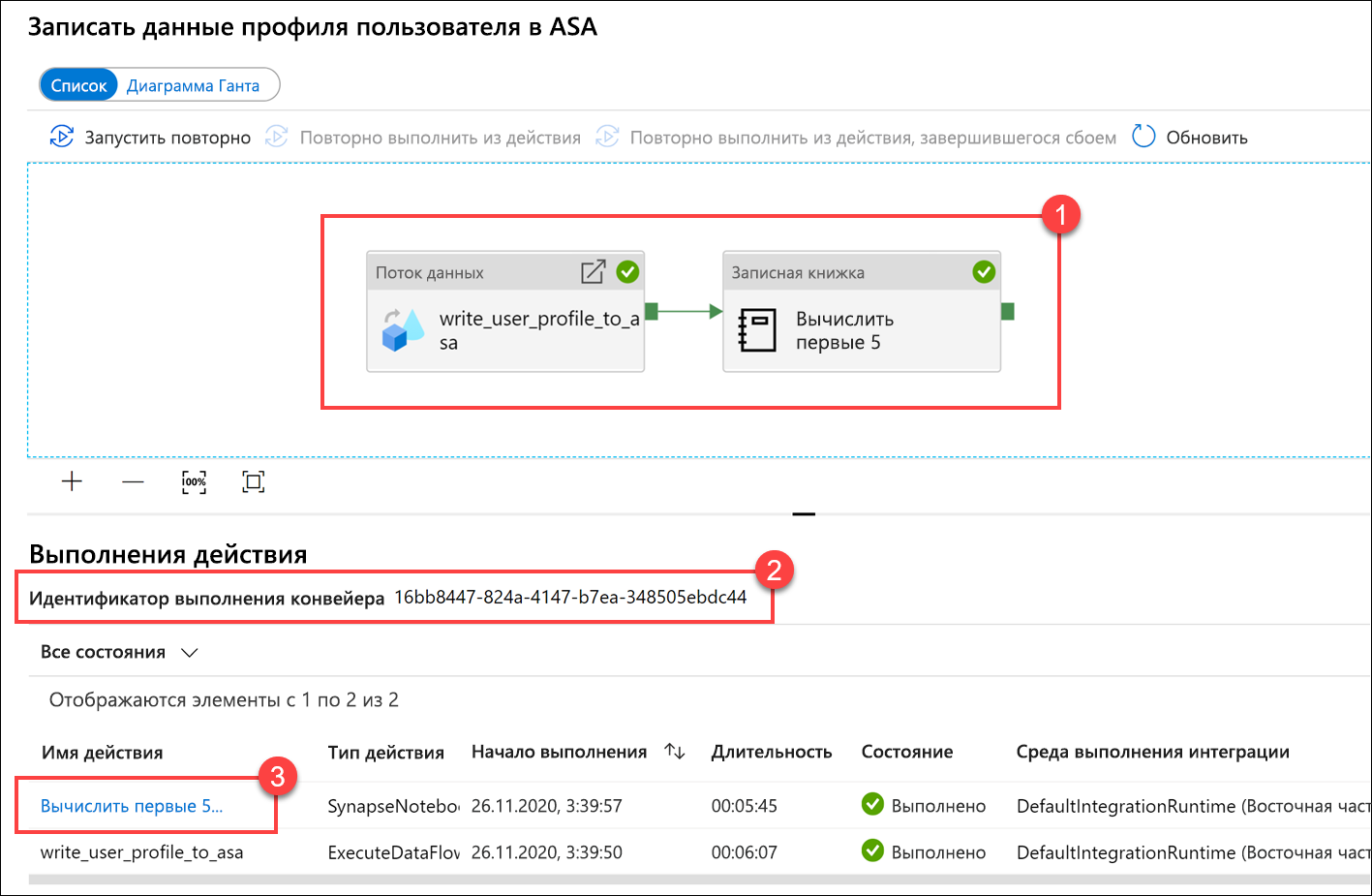
Task: Click Среда выполнения интеграции column header
Action: pos(1153,752)
